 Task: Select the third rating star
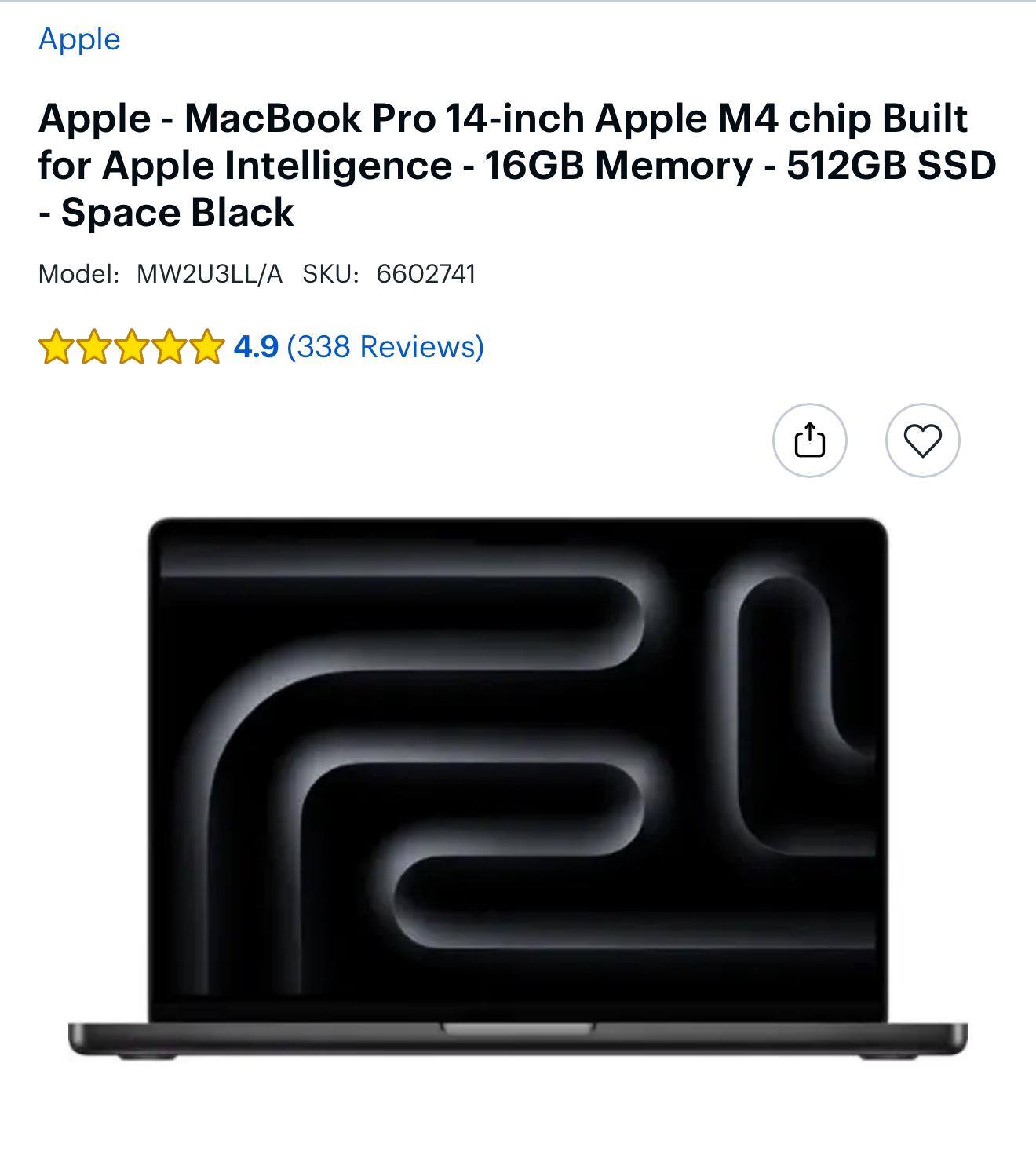(x=131, y=347)
